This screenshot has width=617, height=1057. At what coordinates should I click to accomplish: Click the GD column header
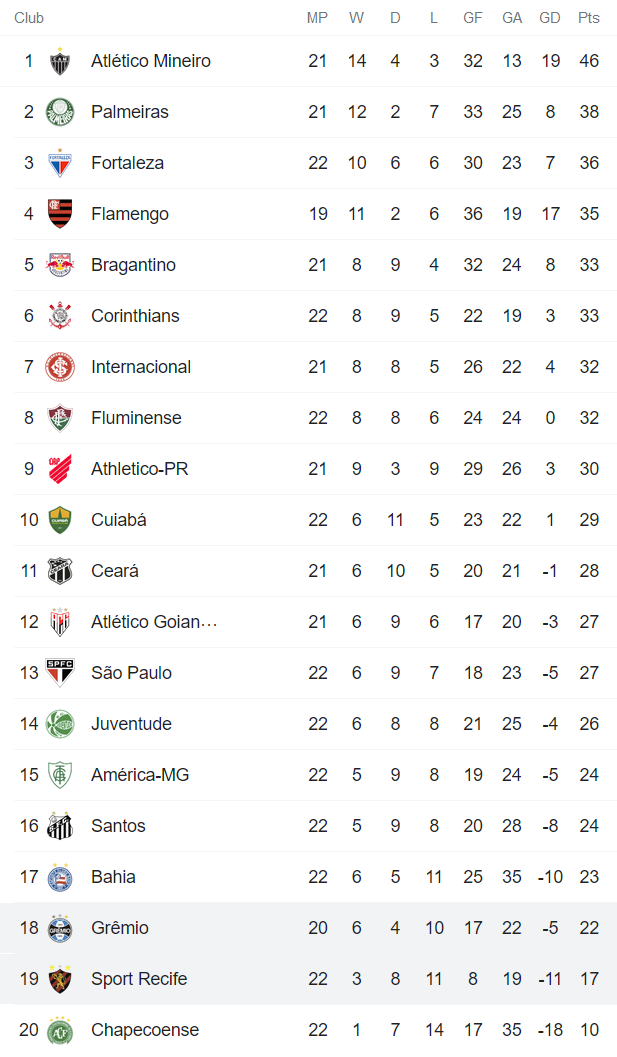click(550, 18)
